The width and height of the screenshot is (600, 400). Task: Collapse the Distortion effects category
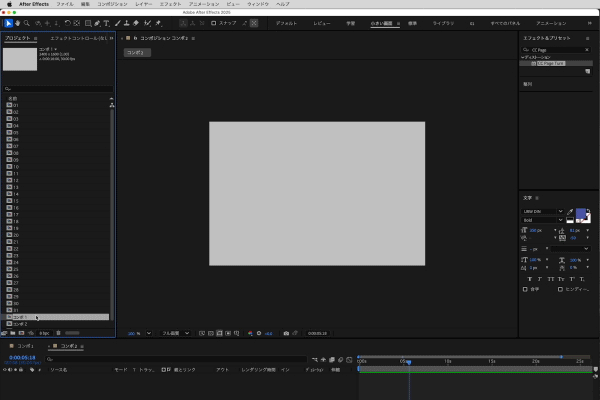pos(523,57)
